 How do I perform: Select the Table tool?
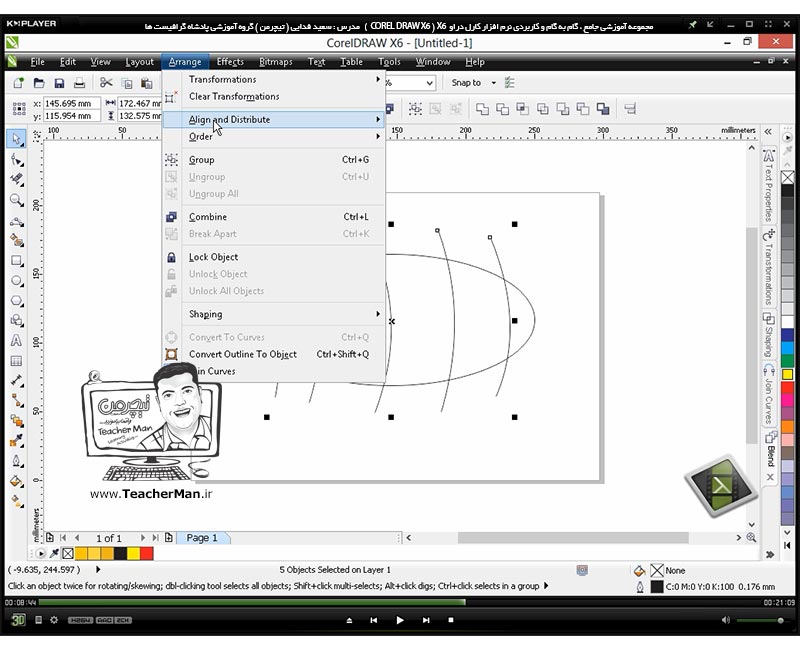click(x=16, y=361)
